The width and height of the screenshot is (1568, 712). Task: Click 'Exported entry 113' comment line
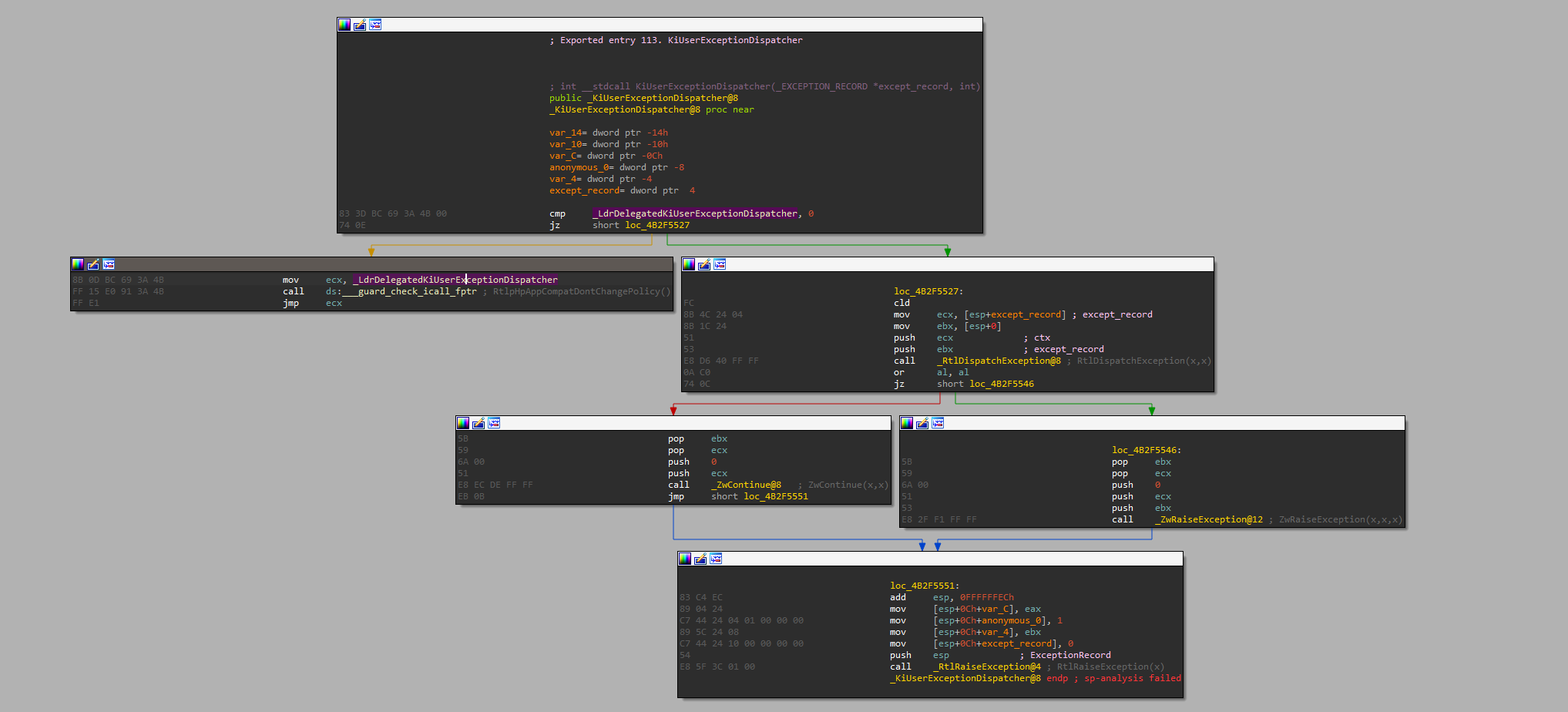pos(676,40)
